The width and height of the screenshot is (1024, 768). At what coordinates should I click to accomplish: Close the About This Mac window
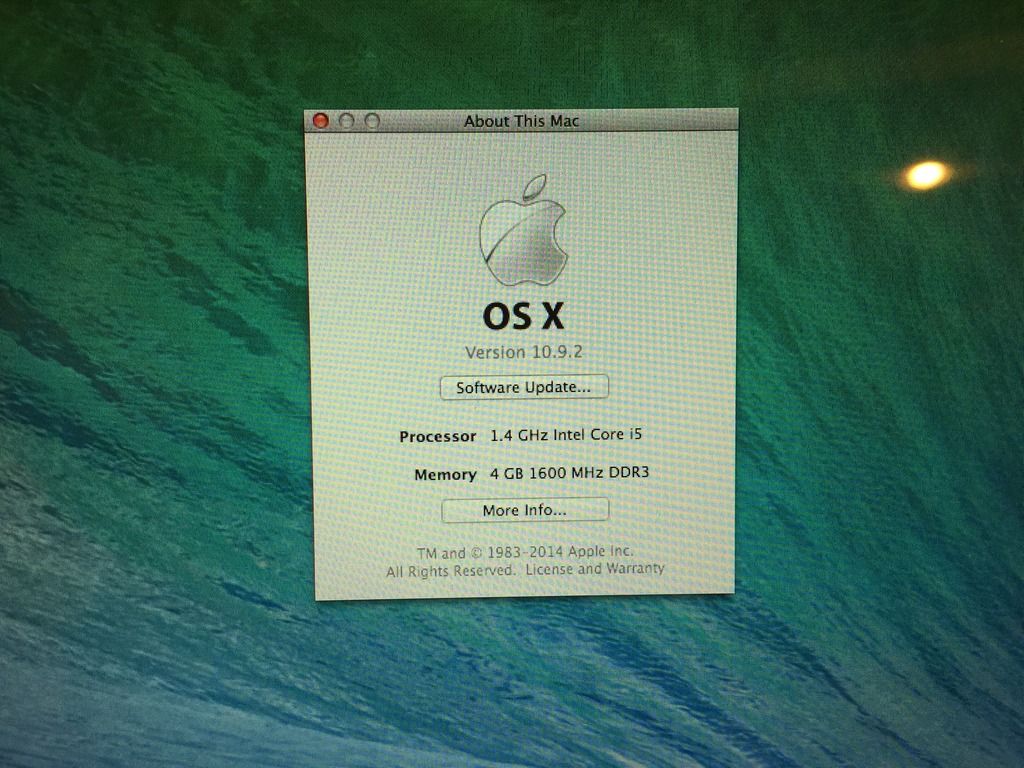[x=321, y=121]
